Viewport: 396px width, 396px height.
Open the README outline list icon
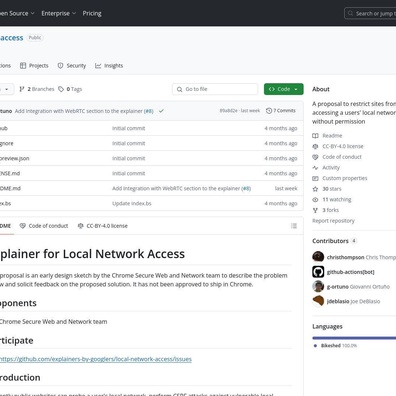[x=294, y=226]
